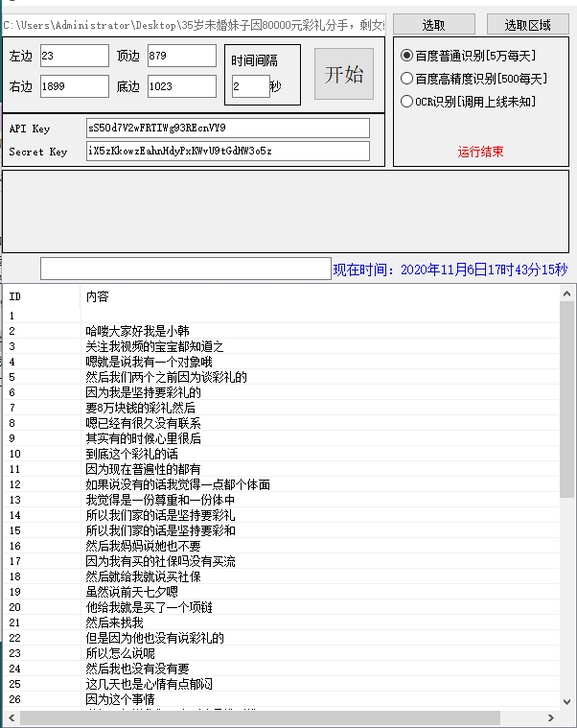Screen dimensions: 577x728
Task: Click the large empty preview area
Action: tap(285, 211)
